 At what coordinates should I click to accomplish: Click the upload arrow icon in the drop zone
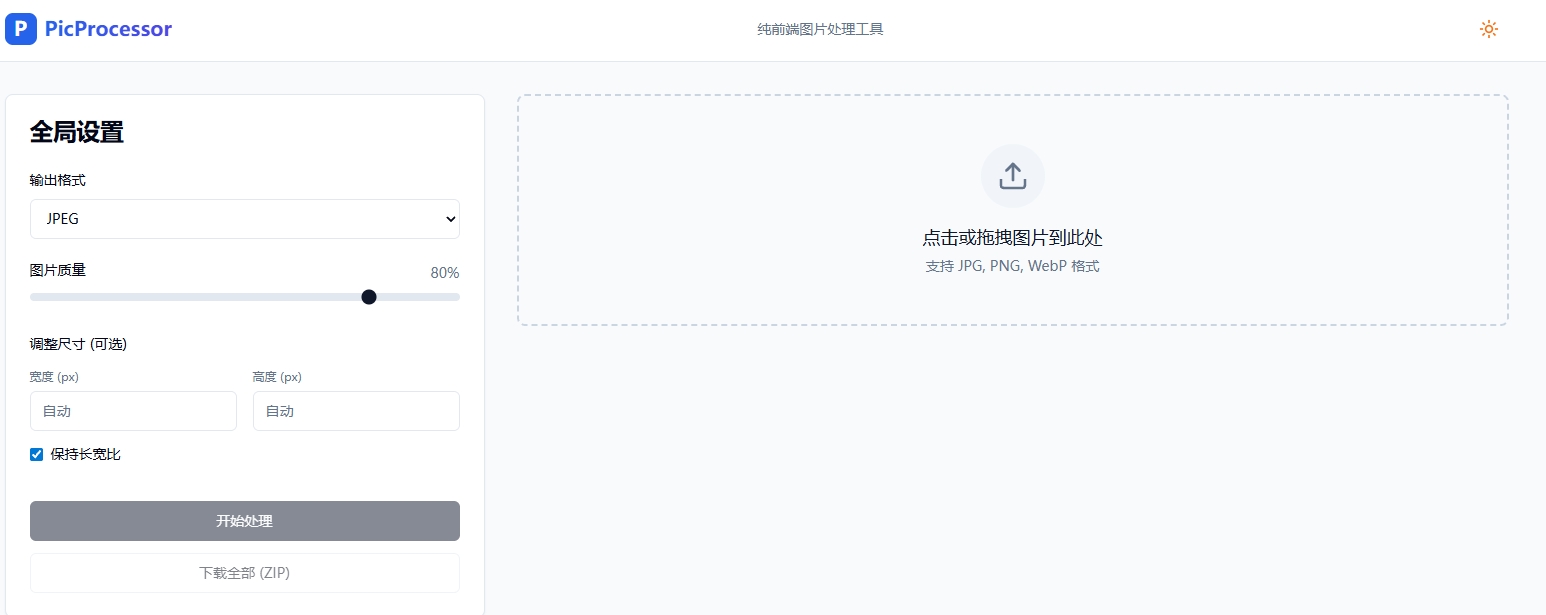click(1012, 175)
